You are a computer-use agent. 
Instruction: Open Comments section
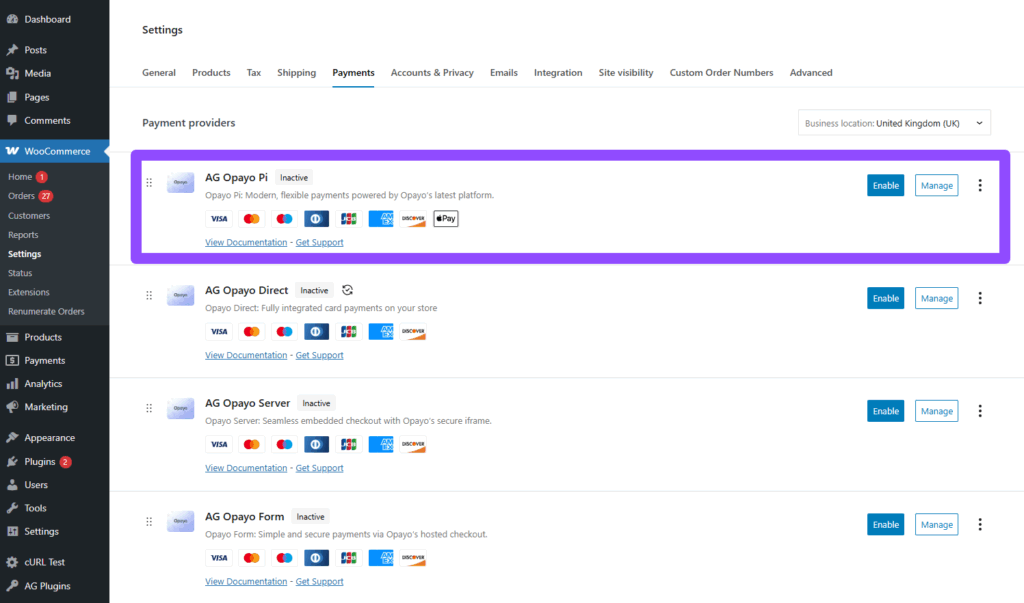click(x=47, y=120)
